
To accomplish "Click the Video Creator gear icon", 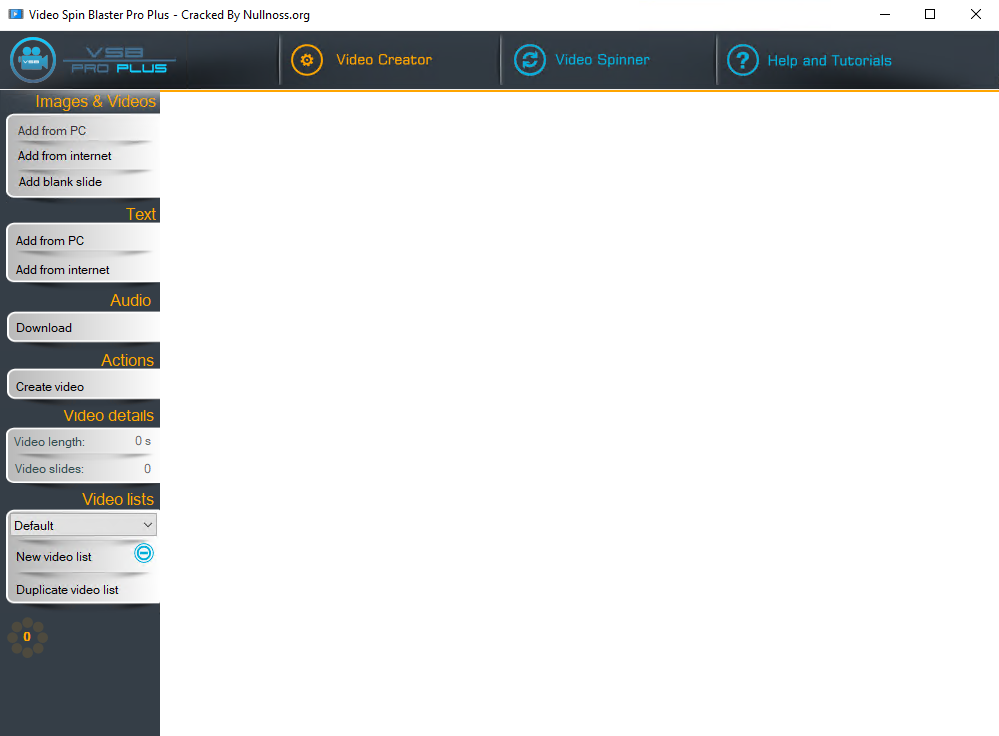I will [307, 60].
